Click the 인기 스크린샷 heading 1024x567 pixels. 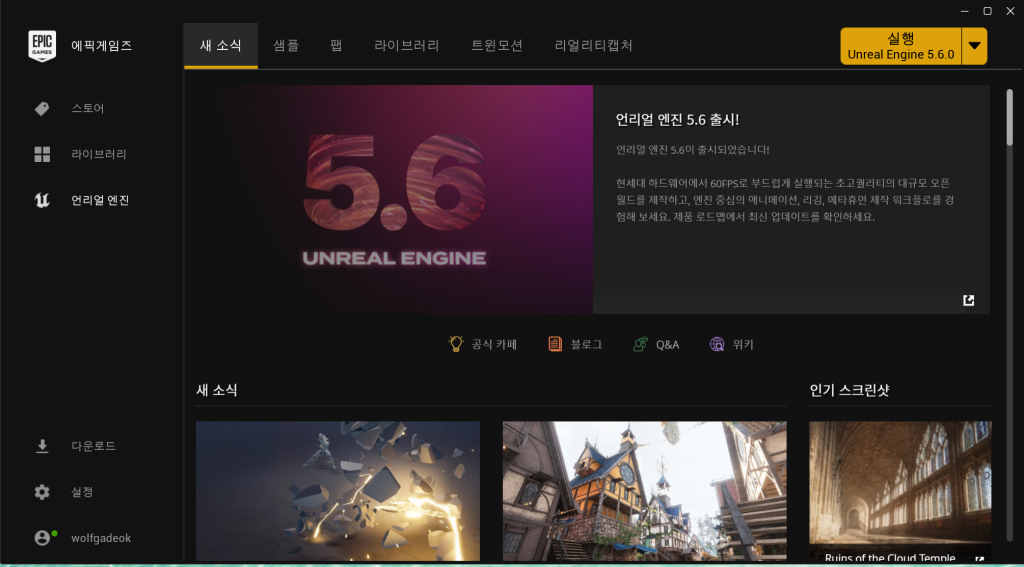849,391
